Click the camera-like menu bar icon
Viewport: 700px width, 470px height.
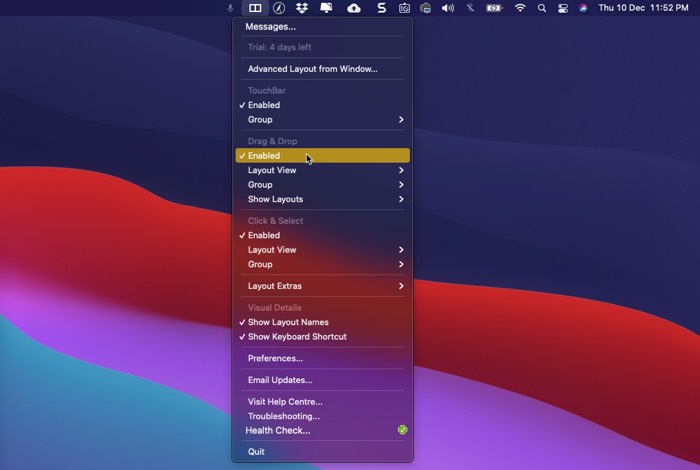404,8
